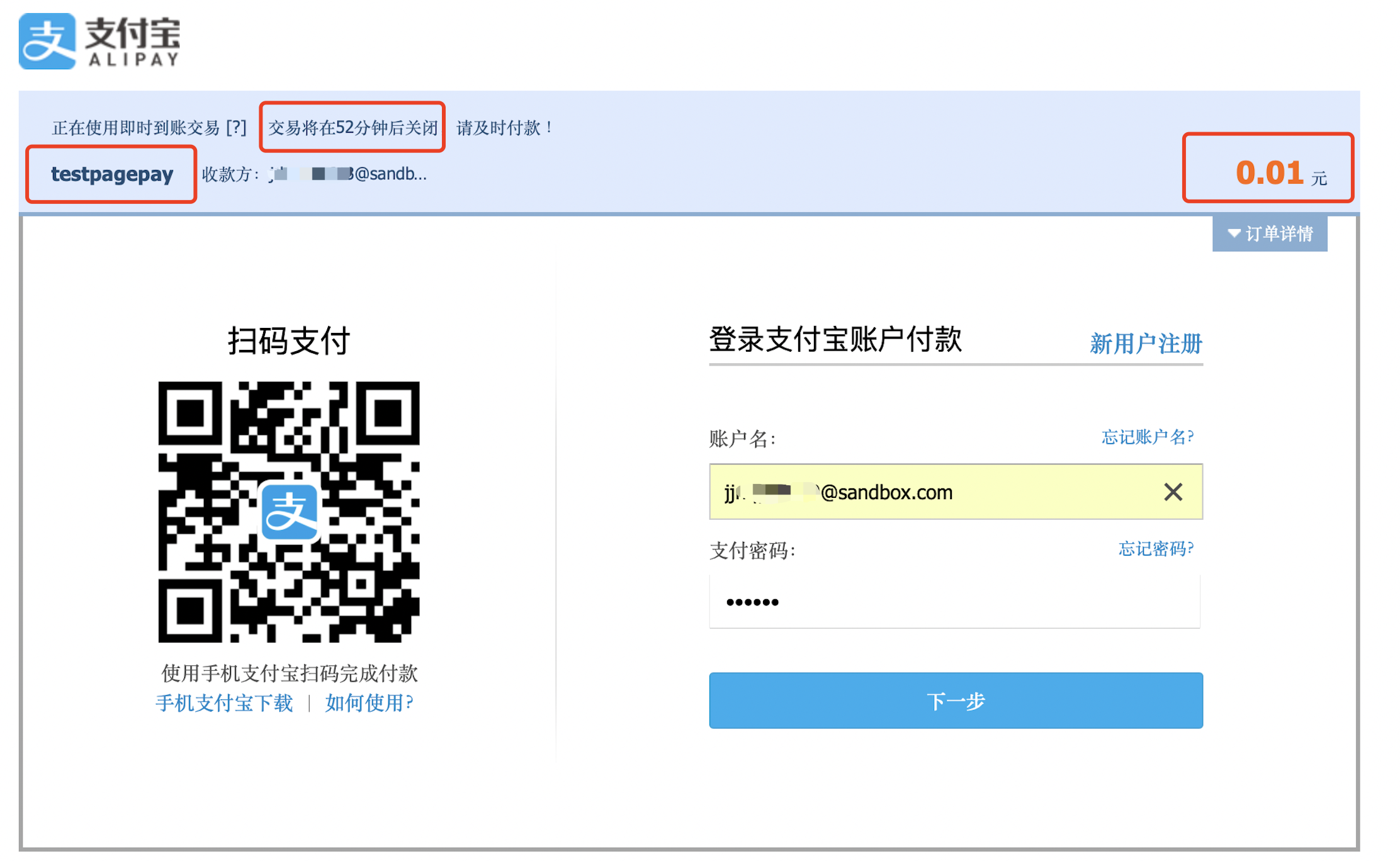1400x861 pixels.
Task: Open the 新用户注册 registration link
Action: click(1145, 344)
